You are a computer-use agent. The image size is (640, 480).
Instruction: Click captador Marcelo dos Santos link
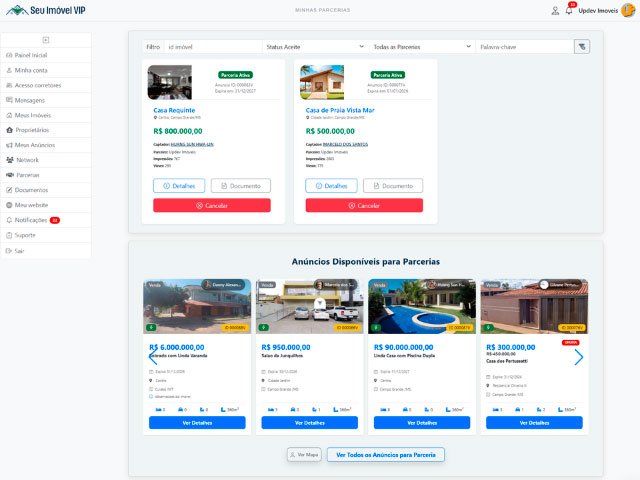point(345,144)
